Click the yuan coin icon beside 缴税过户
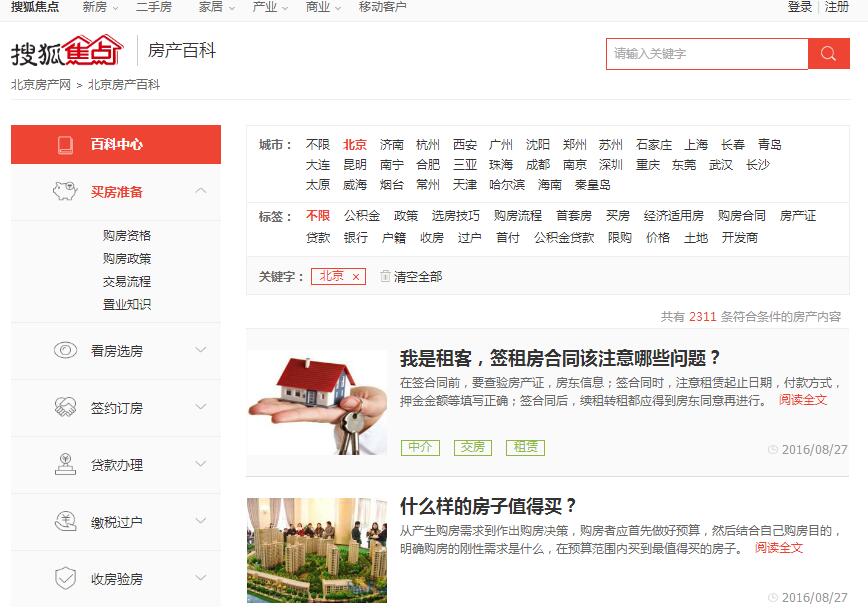The image size is (868, 612). coord(65,521)
